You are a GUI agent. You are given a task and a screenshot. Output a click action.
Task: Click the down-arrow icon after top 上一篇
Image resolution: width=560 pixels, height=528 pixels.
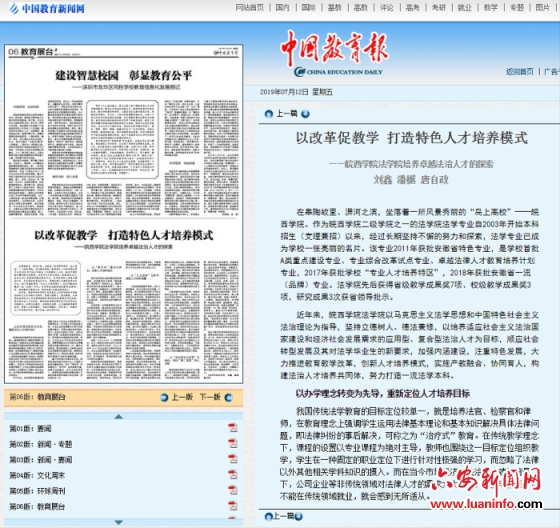(x=305, y=114)
